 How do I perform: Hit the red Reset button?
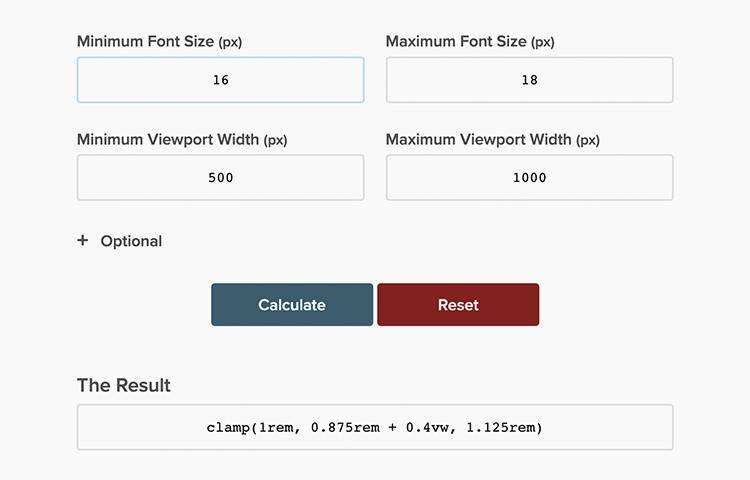coord(458,305)
